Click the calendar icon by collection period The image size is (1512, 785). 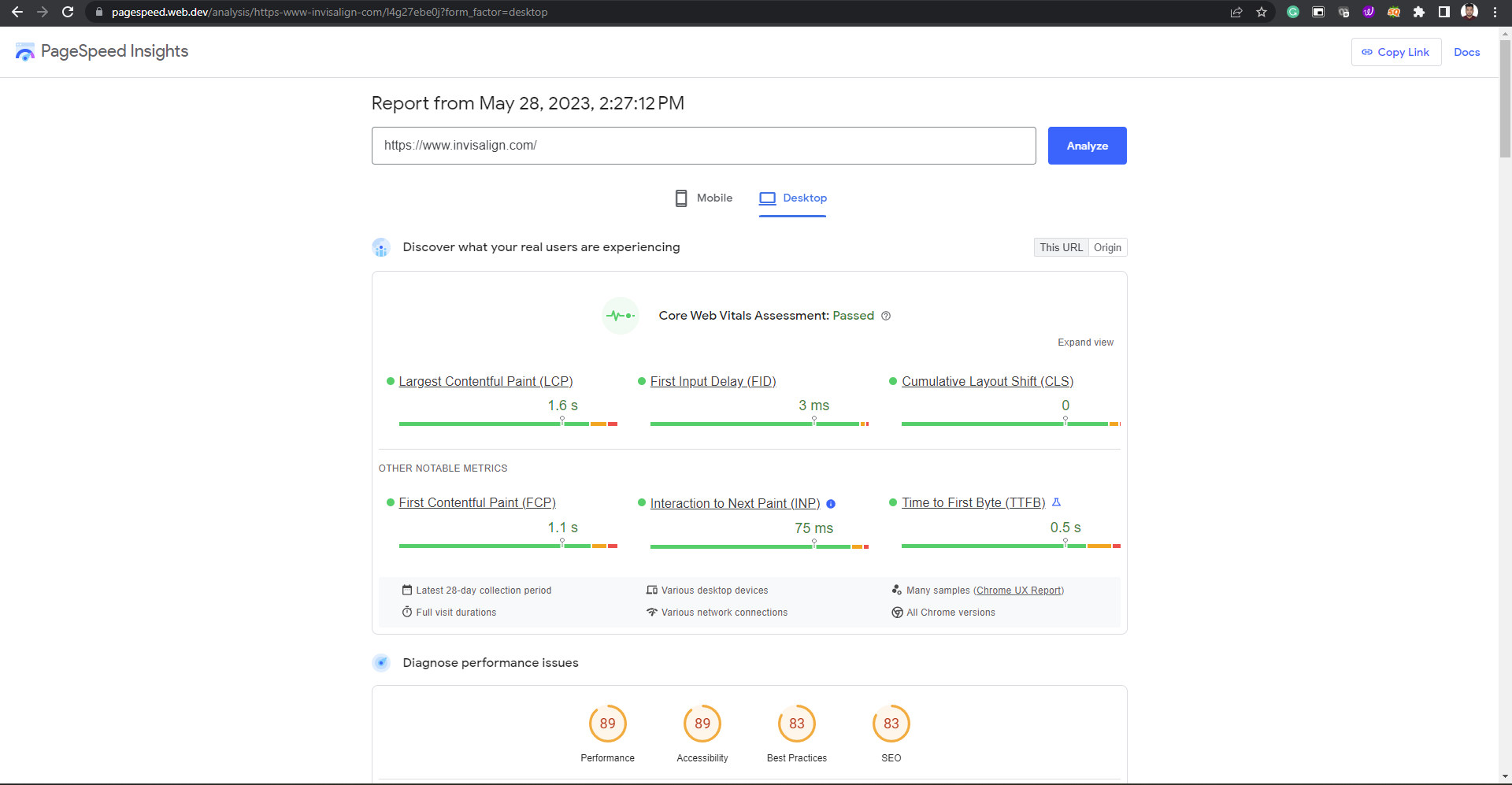click(407, 590)
